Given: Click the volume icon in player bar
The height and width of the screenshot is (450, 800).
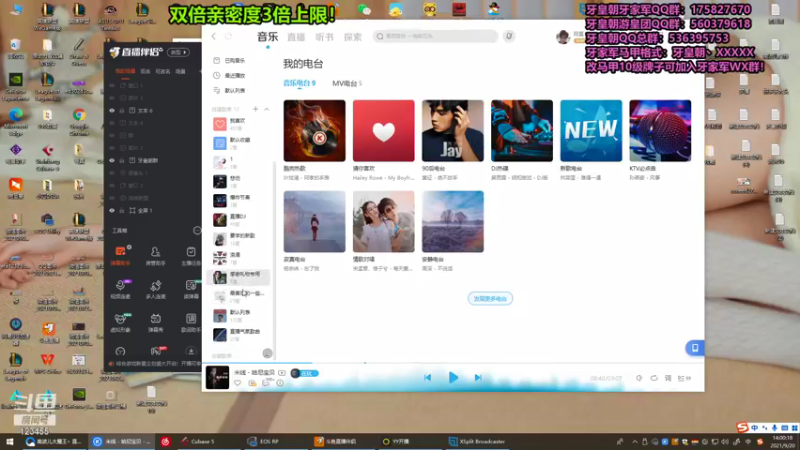Looking at the screenshot, I should [x=639, y=378].
